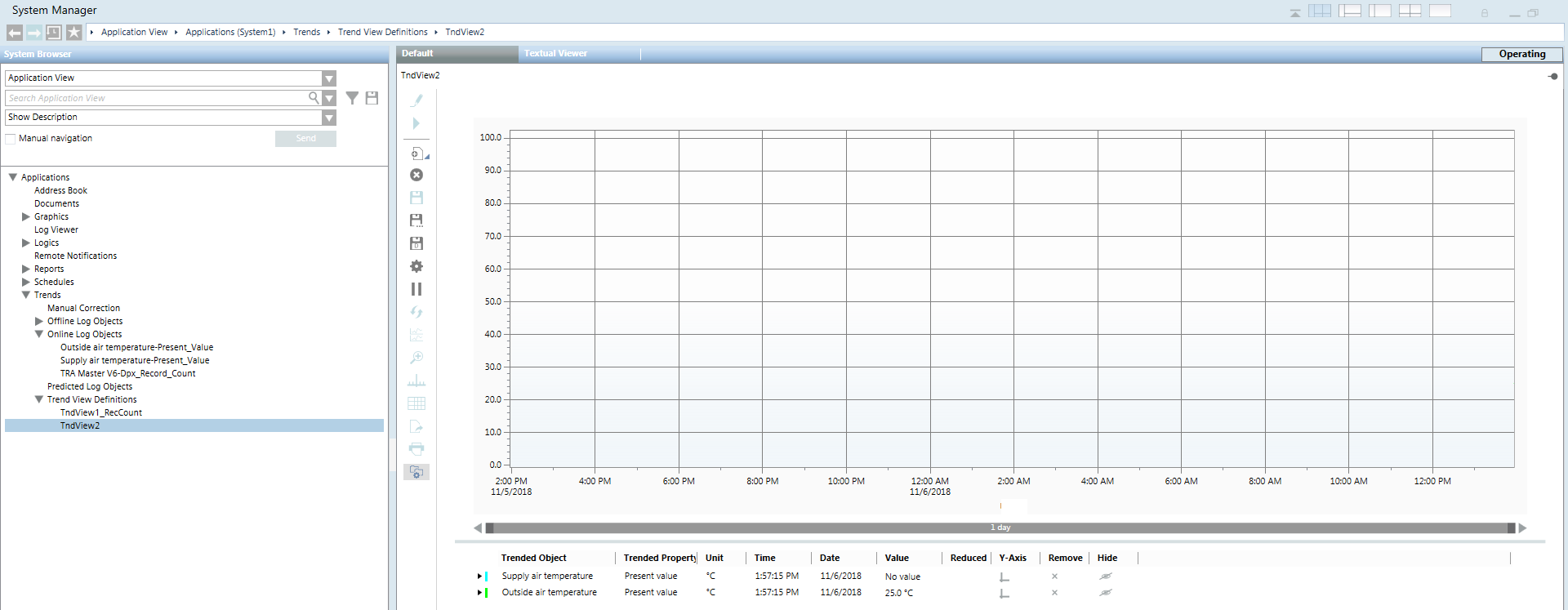
Task: Click the Save As disk icon
Action: pyautogui.click(x=416, y=220)
